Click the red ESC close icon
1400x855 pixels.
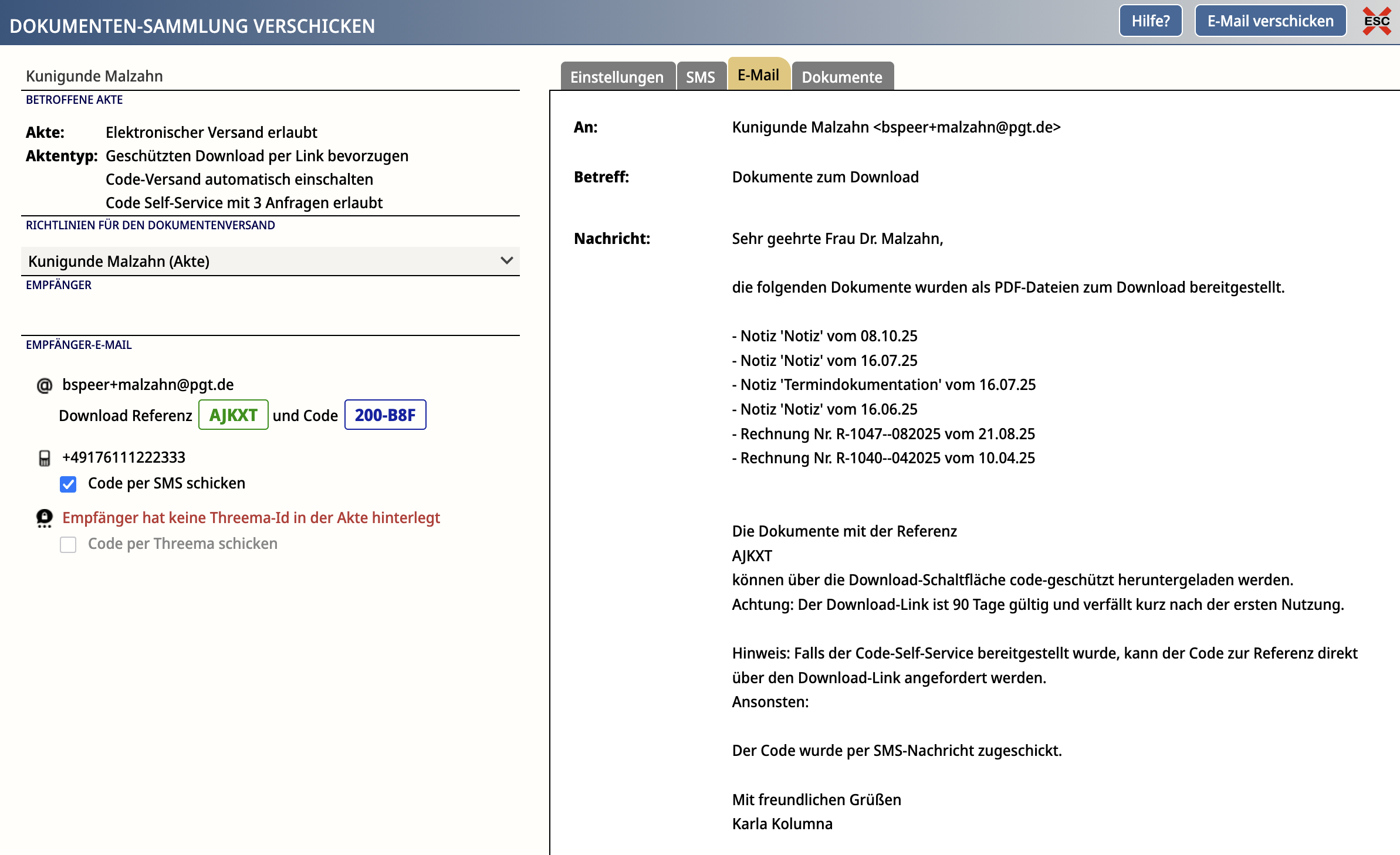tap(1377, 22)
